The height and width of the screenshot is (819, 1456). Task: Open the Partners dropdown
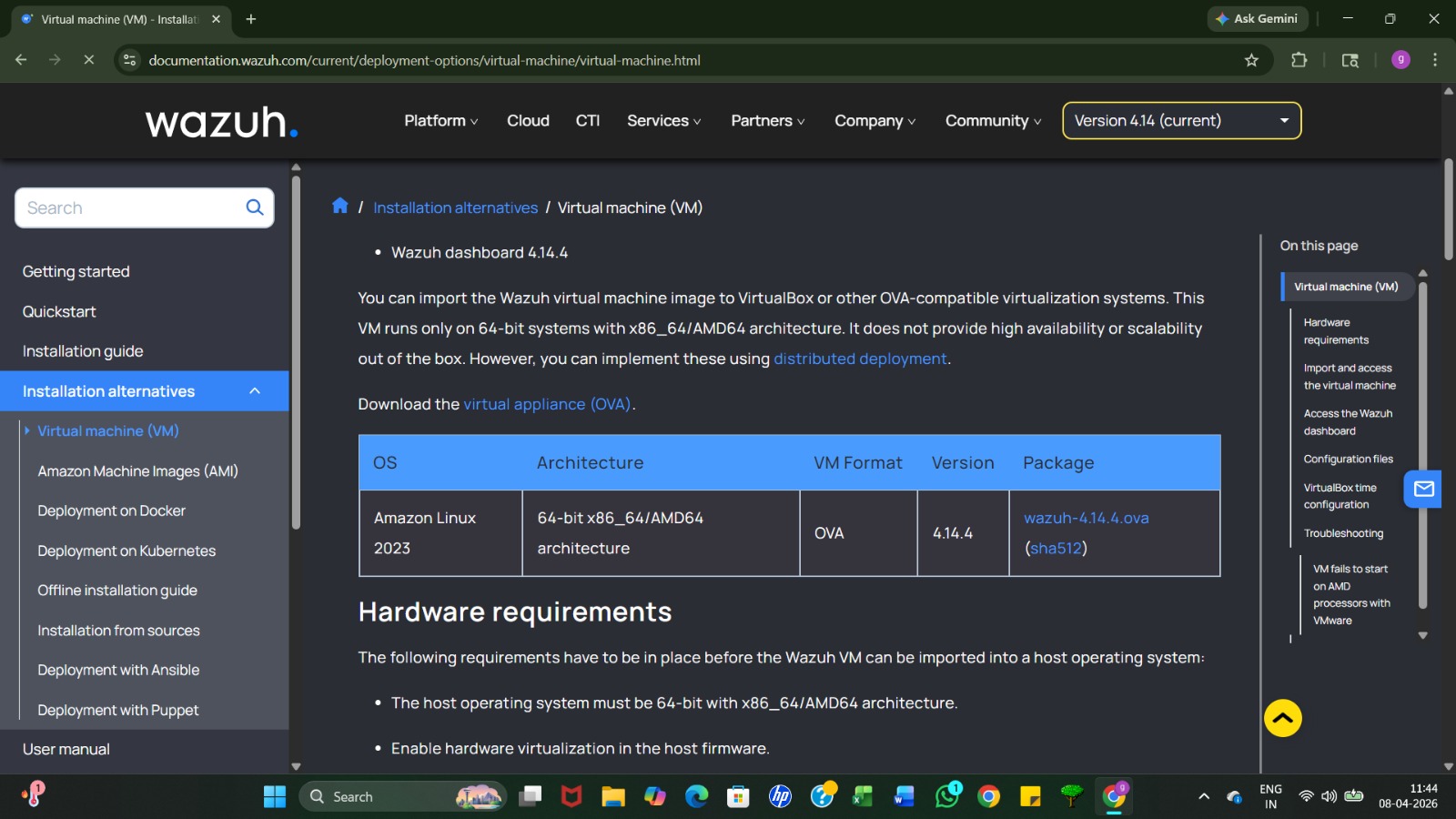[x=768, y=121]
